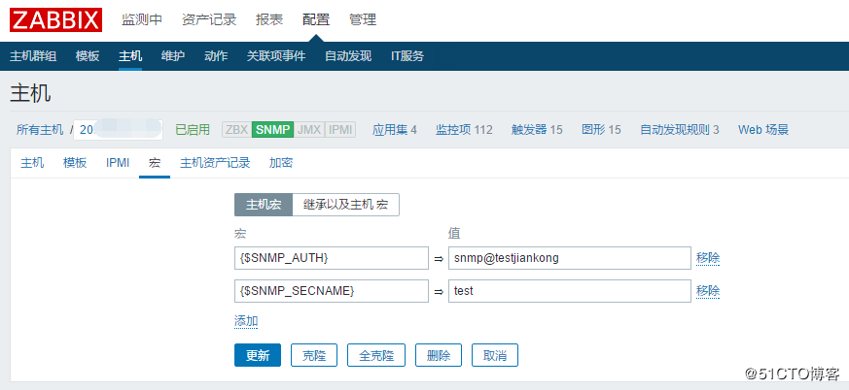Click the JMX availability indicator

pos(309,130)
